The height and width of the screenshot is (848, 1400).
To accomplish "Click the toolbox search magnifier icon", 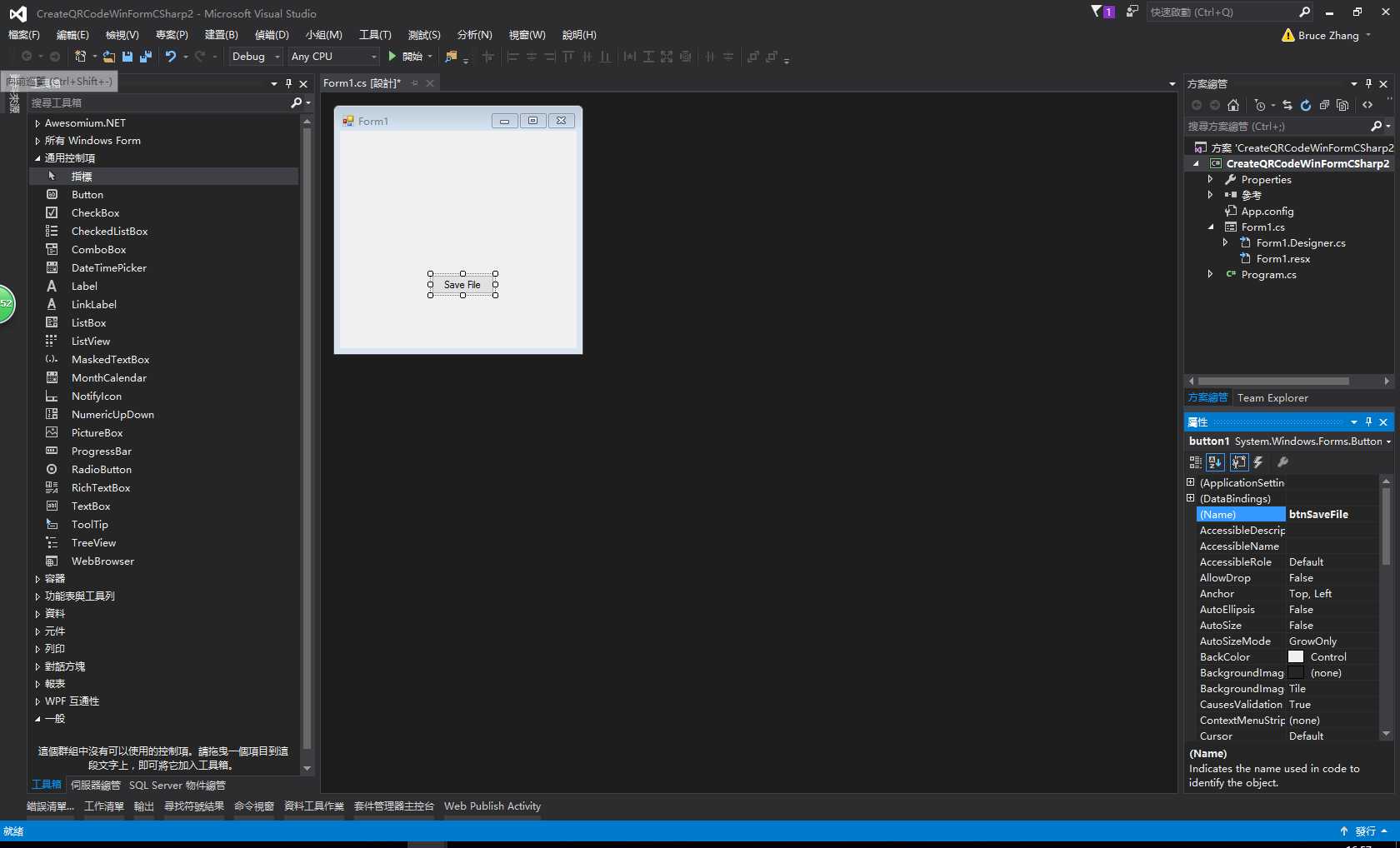I will point(296,102).
